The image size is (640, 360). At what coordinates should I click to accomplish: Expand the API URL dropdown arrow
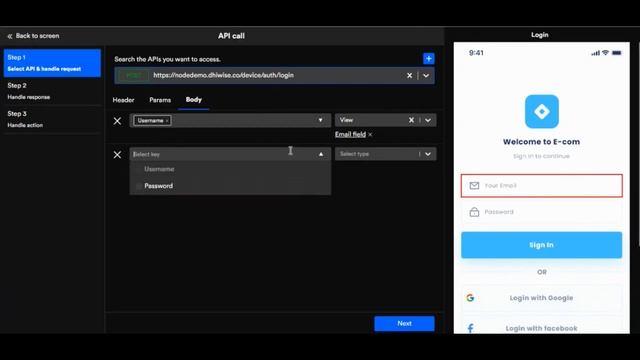426,76
